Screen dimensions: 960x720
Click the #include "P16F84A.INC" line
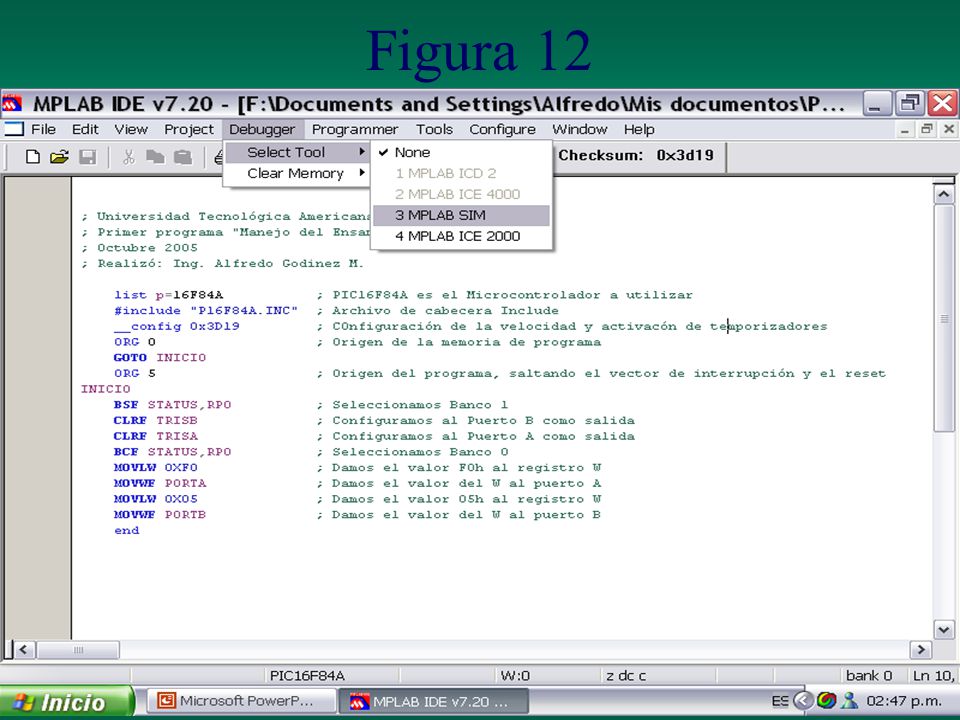coord(206,310)
